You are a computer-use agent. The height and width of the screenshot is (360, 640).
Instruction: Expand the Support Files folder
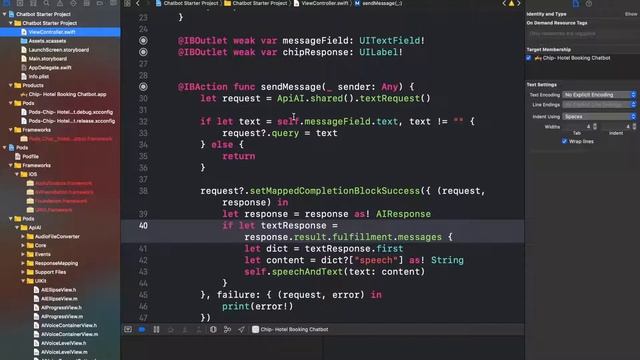point(23,272)
